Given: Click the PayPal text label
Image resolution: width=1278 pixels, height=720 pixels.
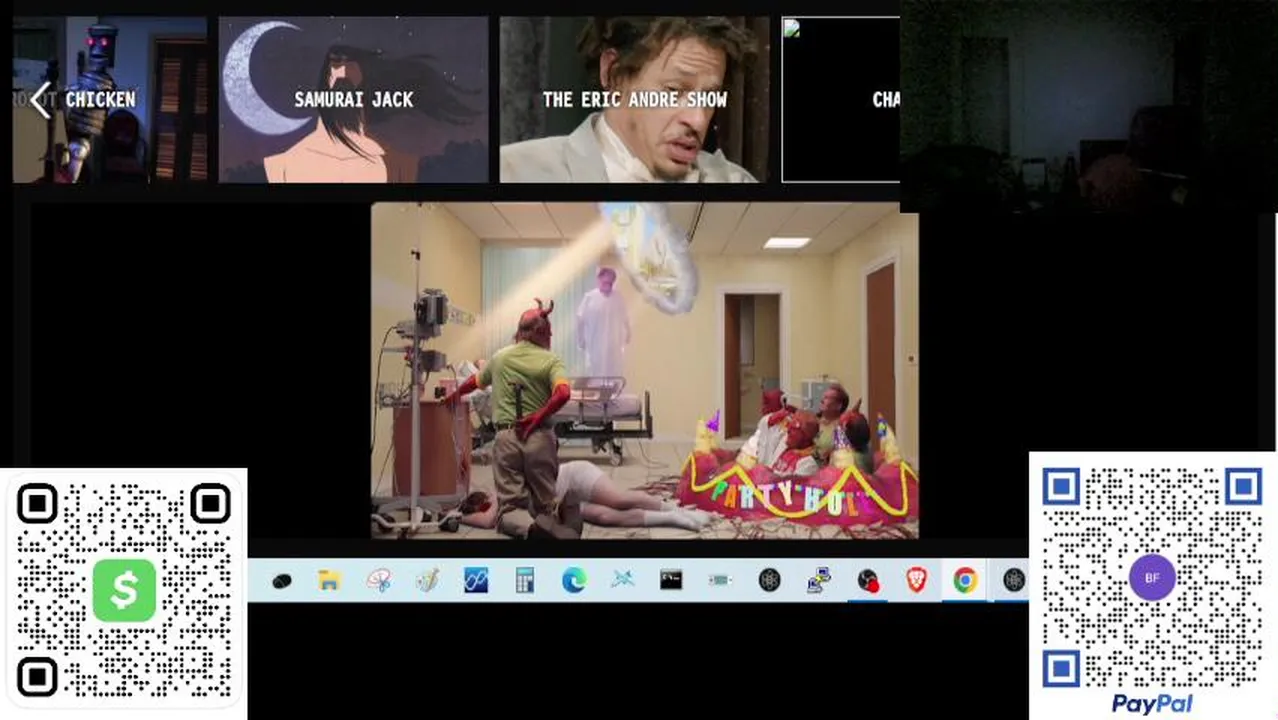Looking at the screenshot, I should coord(1152,704).
